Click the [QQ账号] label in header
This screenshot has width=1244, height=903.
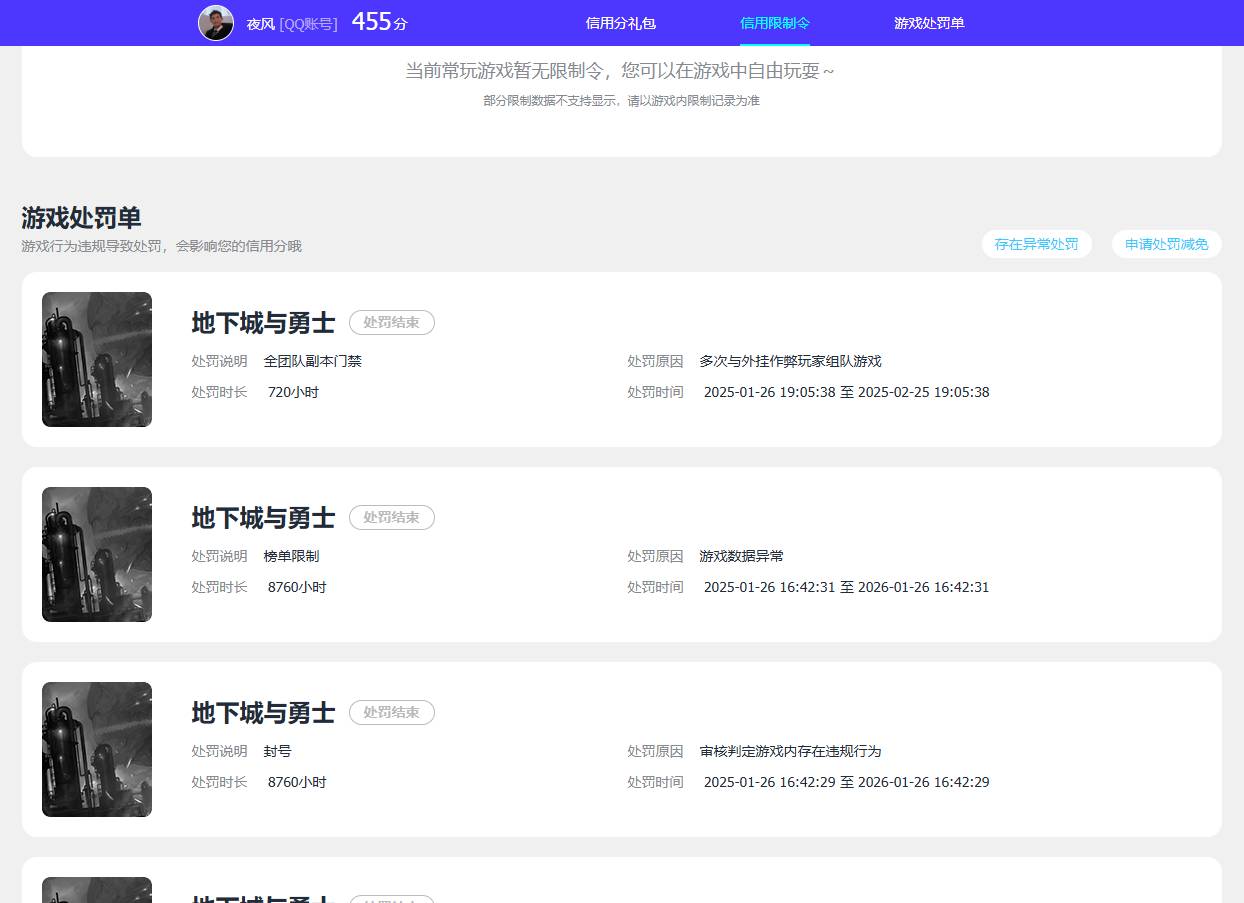[308, 24]
